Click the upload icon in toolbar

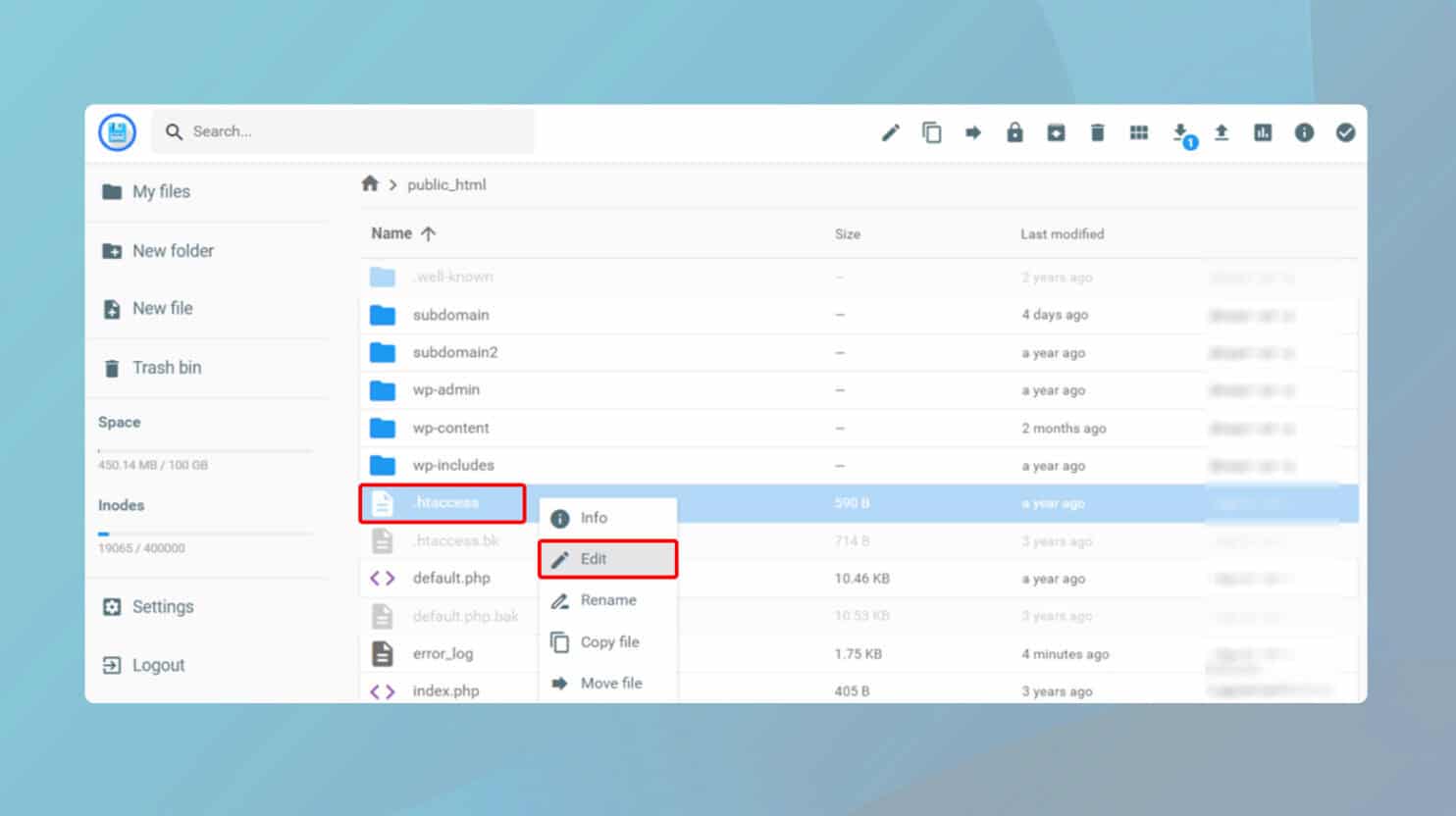click(1222, 132)
